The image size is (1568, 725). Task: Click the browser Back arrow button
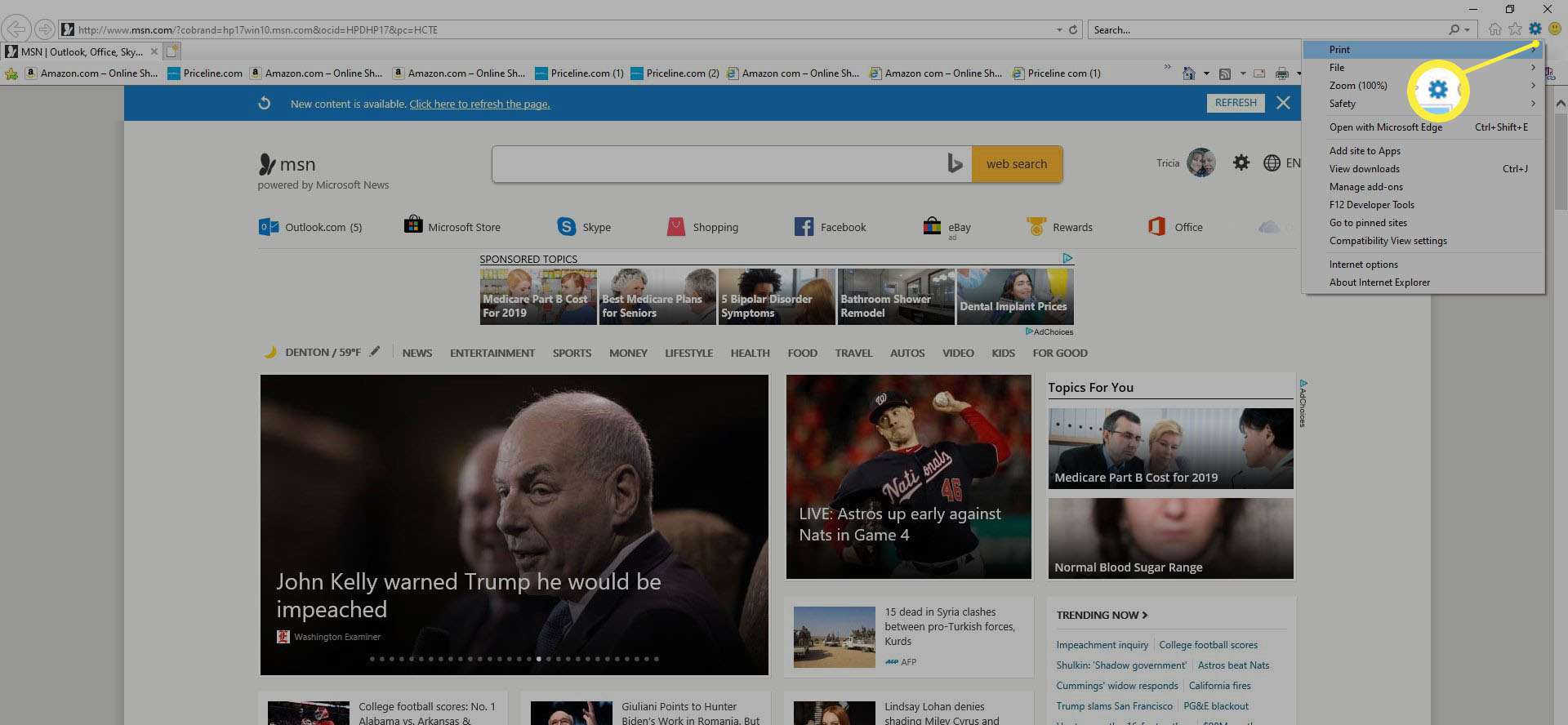[x=16, y=29]
